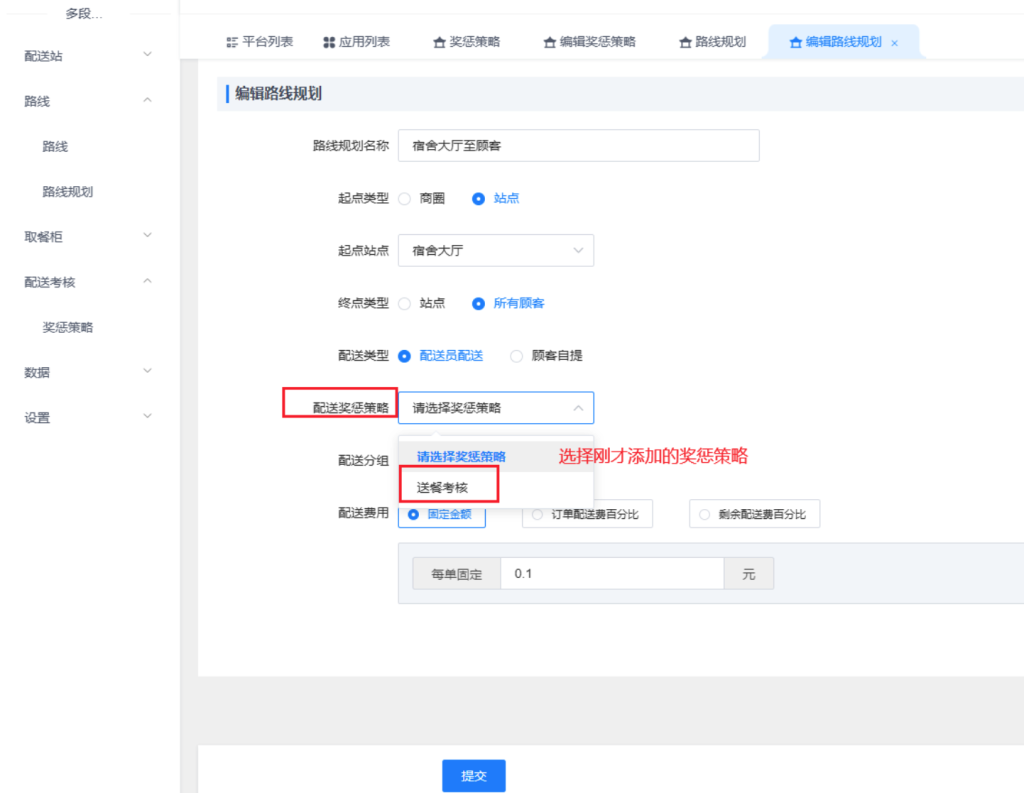Viewport: 1024px width, 793px height.
Task: Click the home icon on 编辑奖惩策略 tab
Action: [549, 42]
